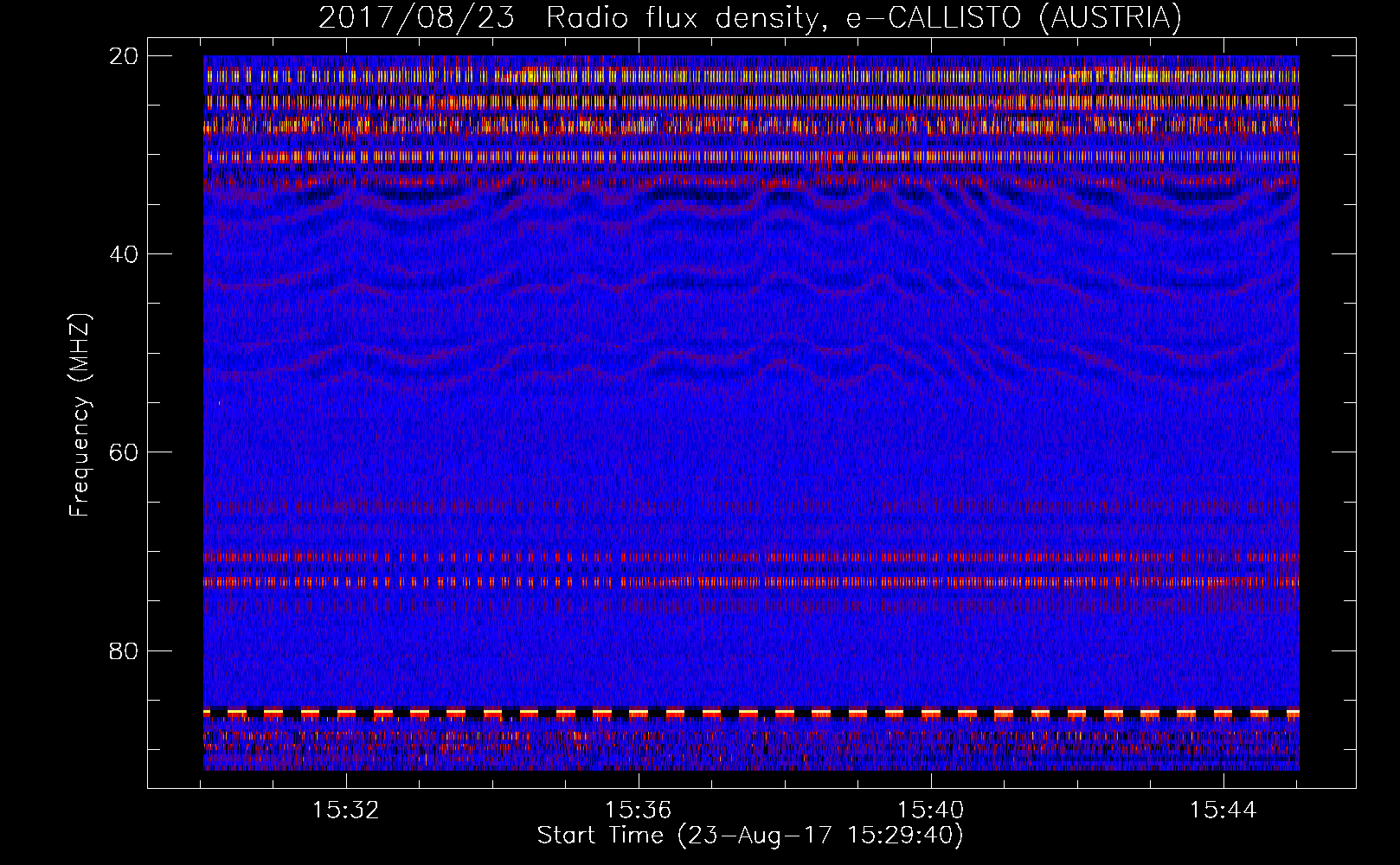
Task: Click the time tick label '15:44'
Action: (x=1223, y=810)
